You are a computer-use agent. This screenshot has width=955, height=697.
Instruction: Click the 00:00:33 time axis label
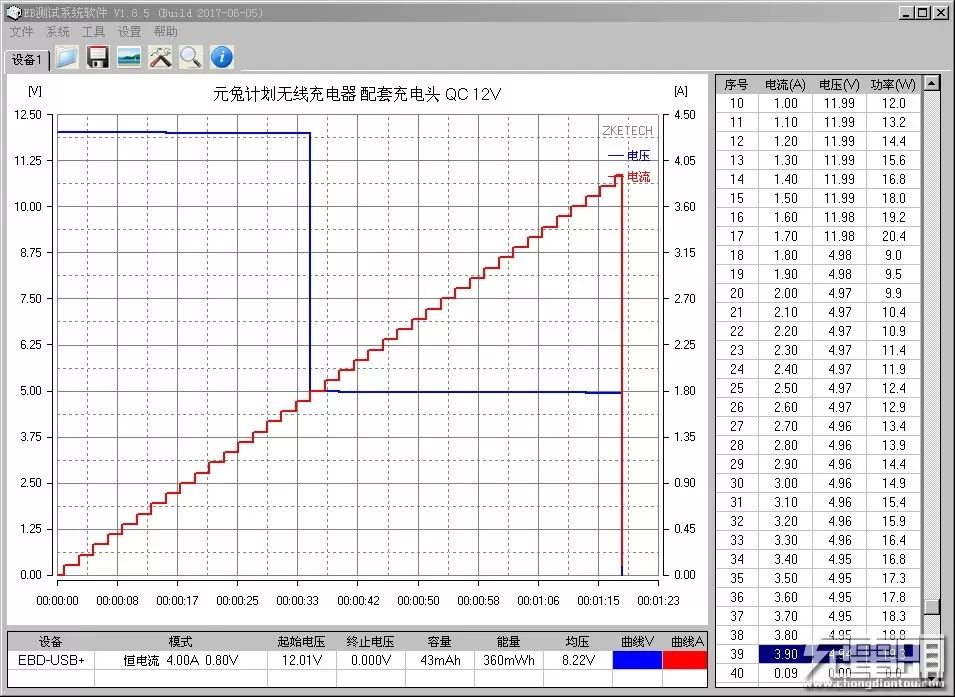click(297, 601)
